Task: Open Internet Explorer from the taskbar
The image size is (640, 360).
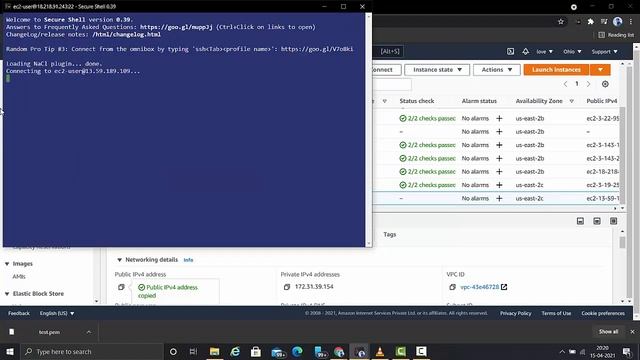Action: click(x=235, y=351)
